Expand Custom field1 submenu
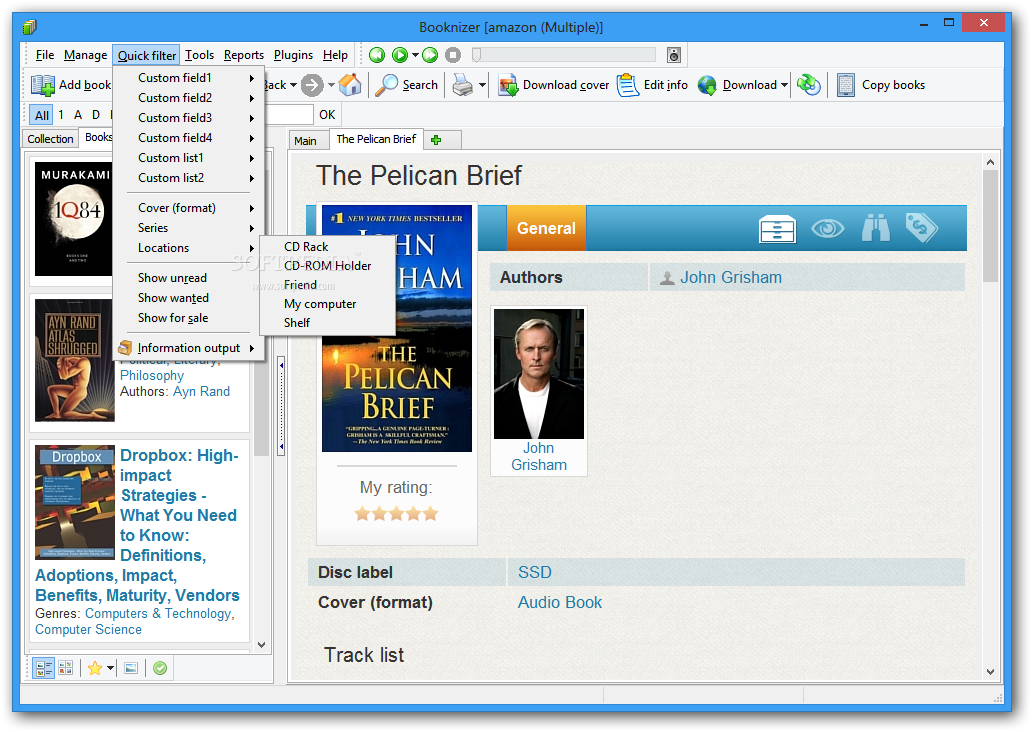 click(189, 78)
